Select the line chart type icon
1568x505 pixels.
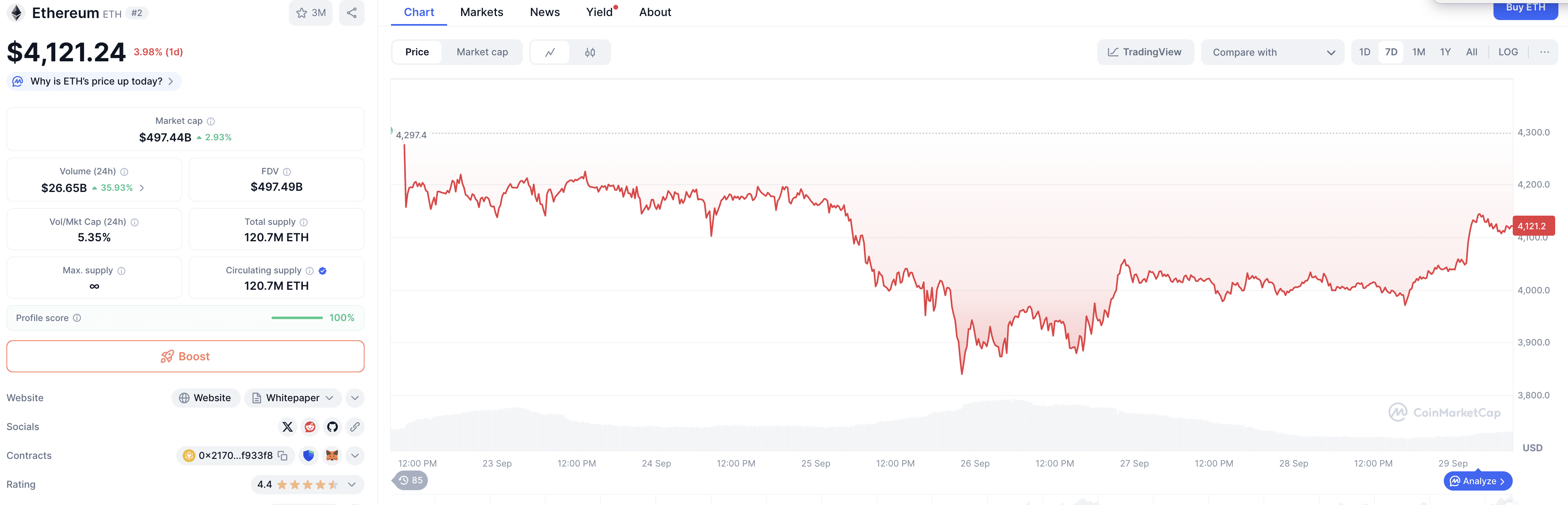(550, 53)
